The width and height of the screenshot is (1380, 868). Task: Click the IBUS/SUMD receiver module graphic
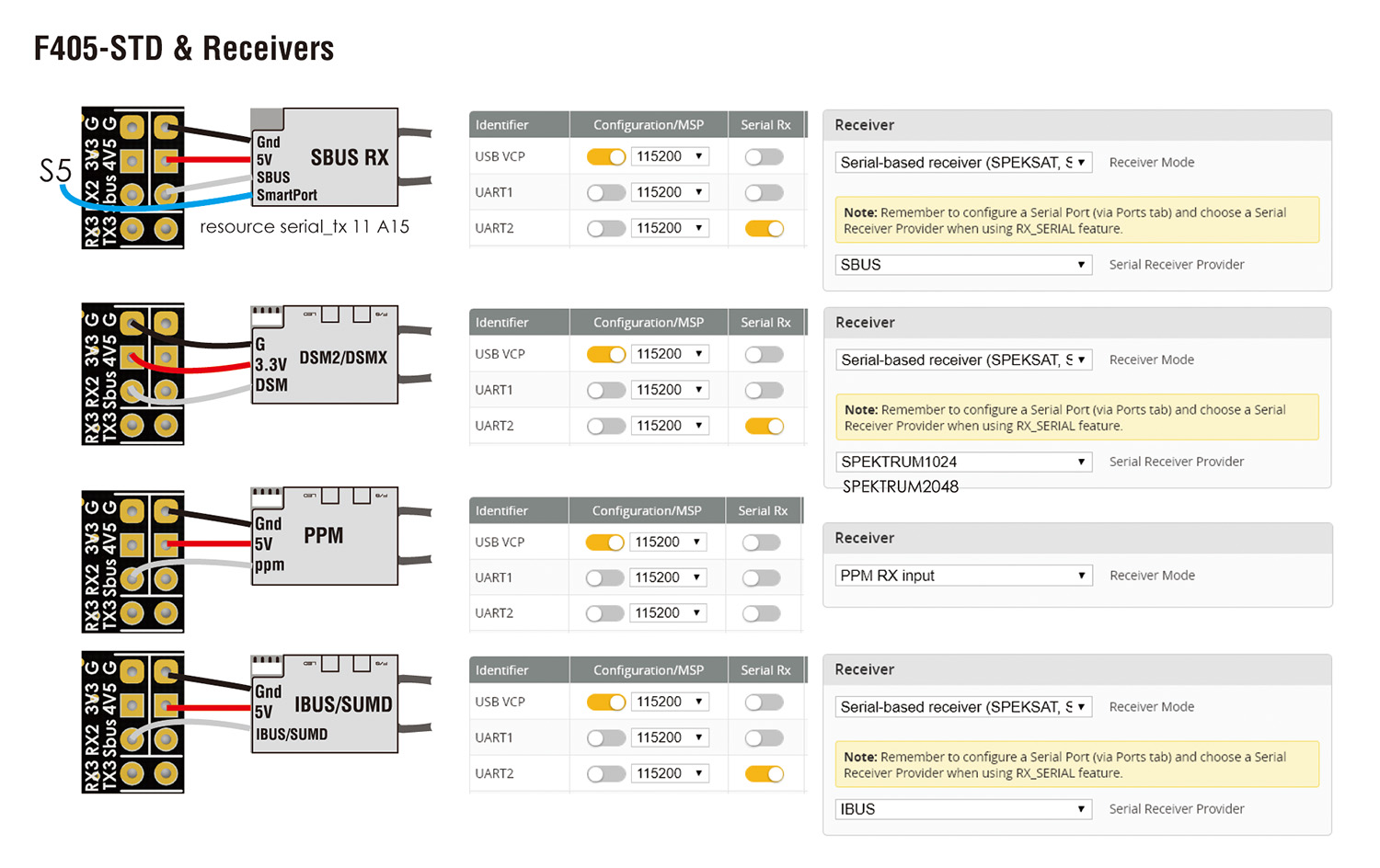tap(324, 704)
